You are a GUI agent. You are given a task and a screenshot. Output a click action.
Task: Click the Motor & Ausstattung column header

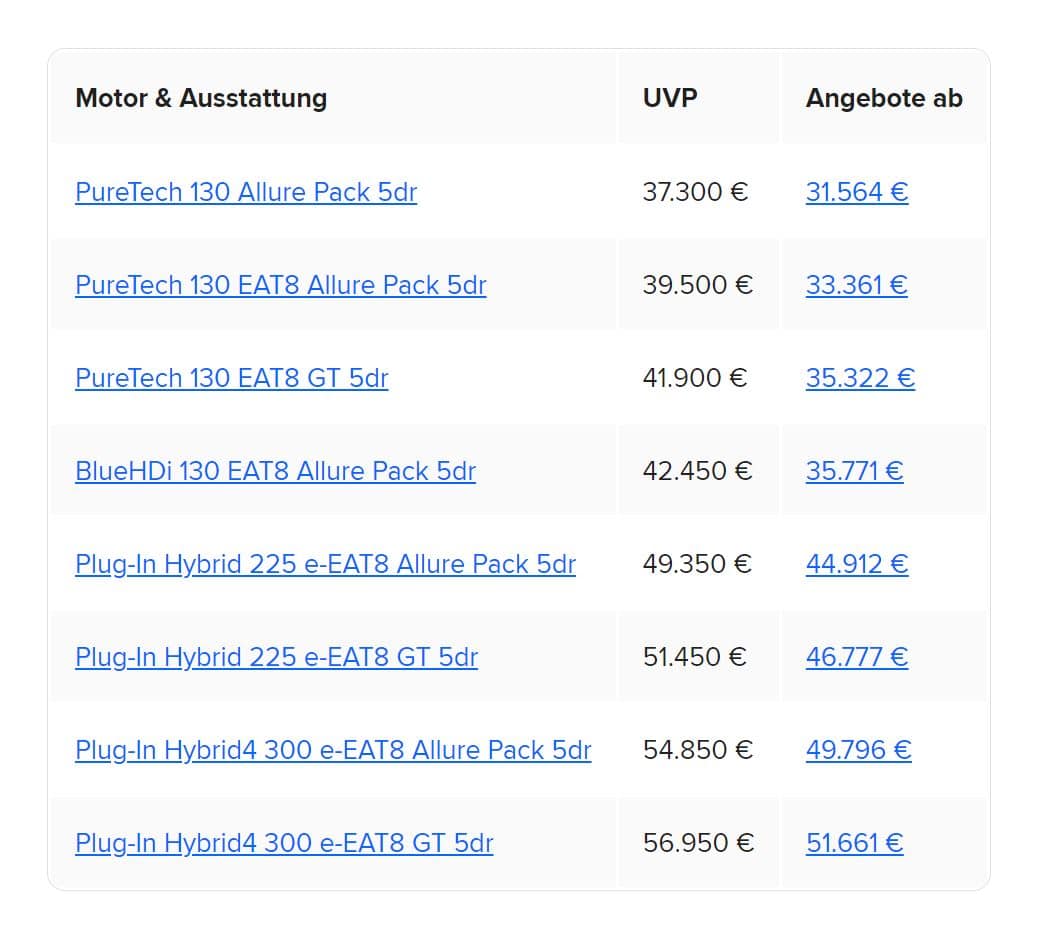[x=201, y=98]
